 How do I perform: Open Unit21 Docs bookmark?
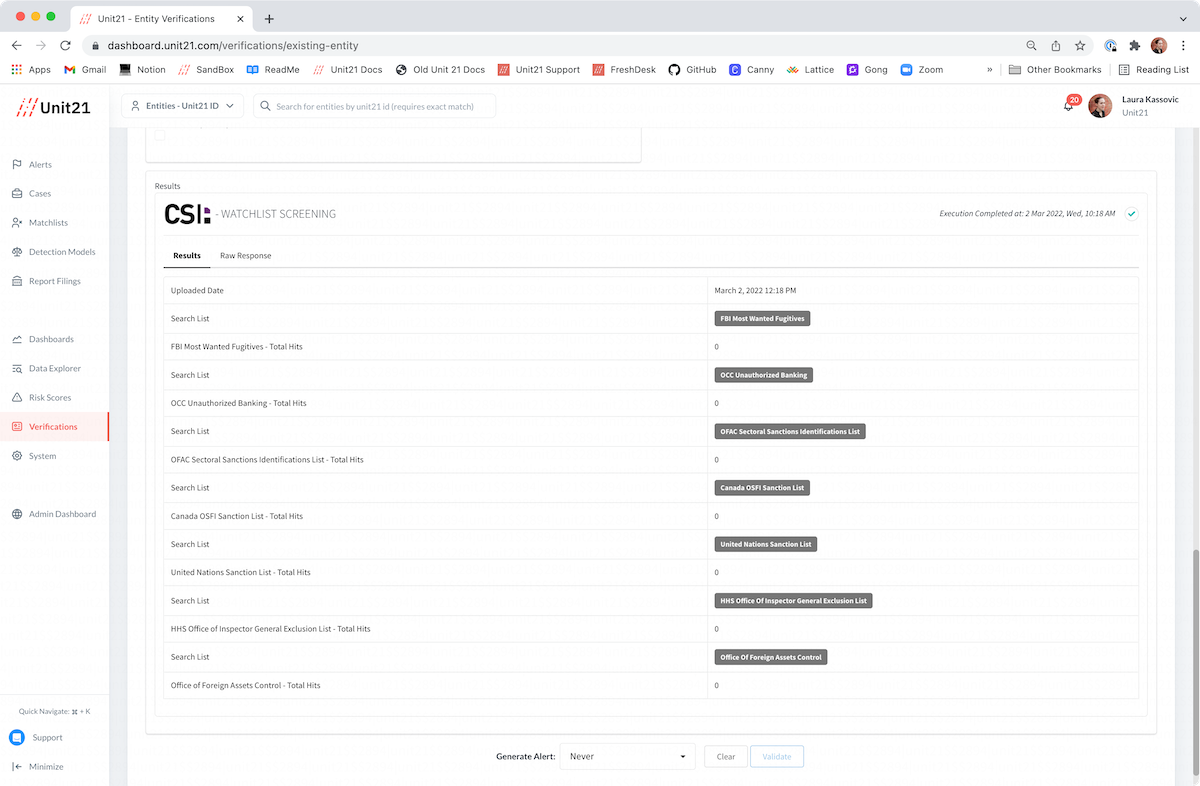[x=347, y=70]
